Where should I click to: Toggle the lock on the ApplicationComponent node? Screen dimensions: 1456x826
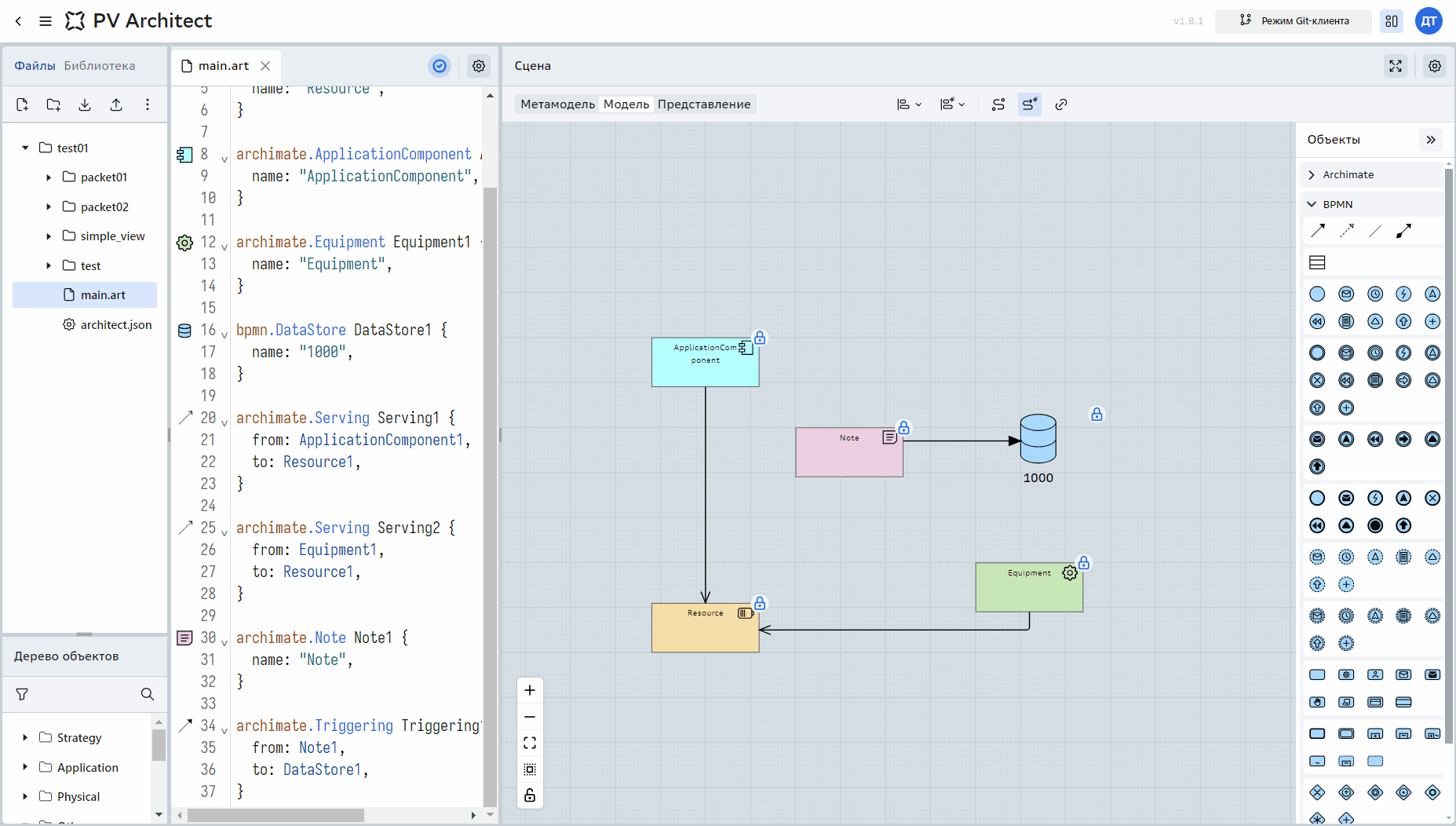tap(760, 338)
